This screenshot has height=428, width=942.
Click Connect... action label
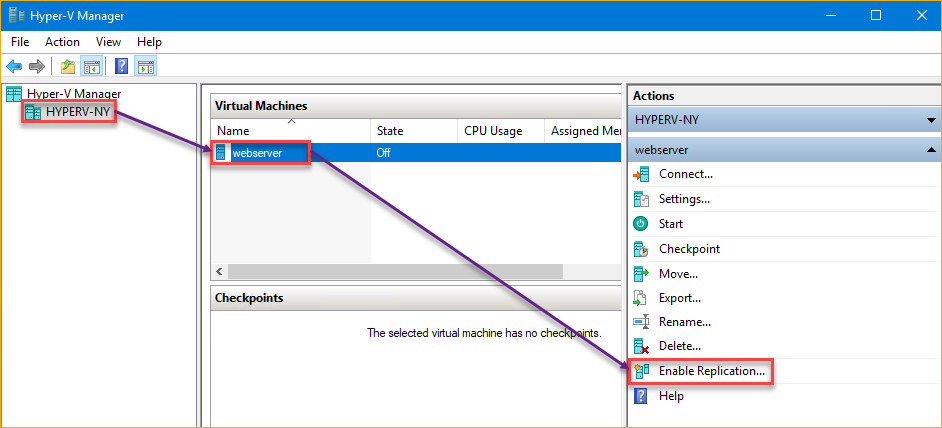tap(686, 174)
